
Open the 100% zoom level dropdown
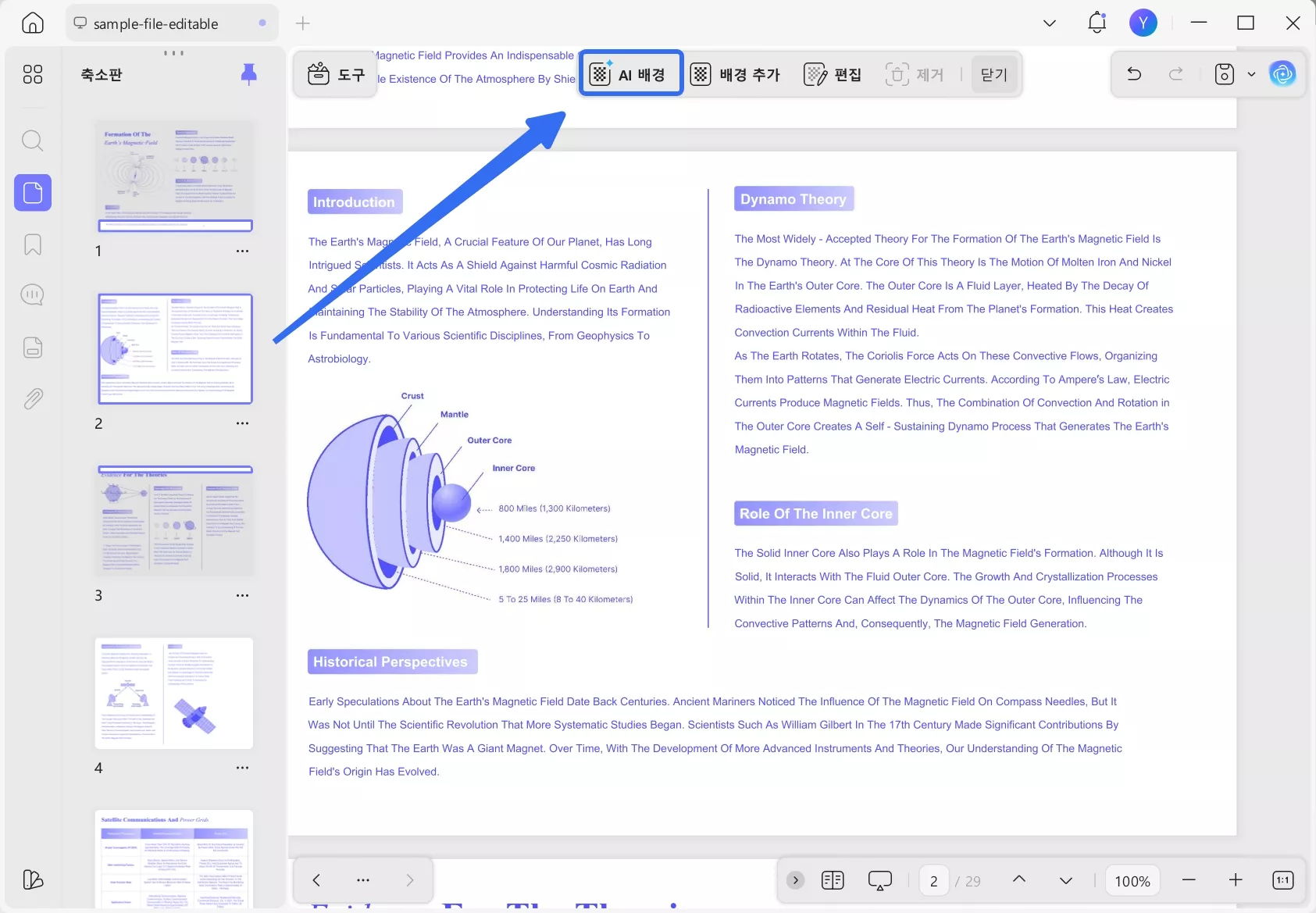coord(1132,880)
